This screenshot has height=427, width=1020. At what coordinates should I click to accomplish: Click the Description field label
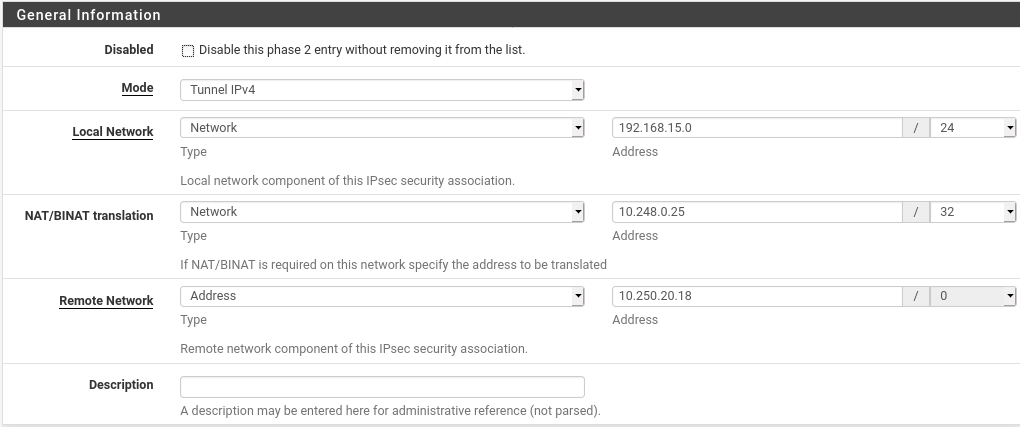click(x=121, y=385)
